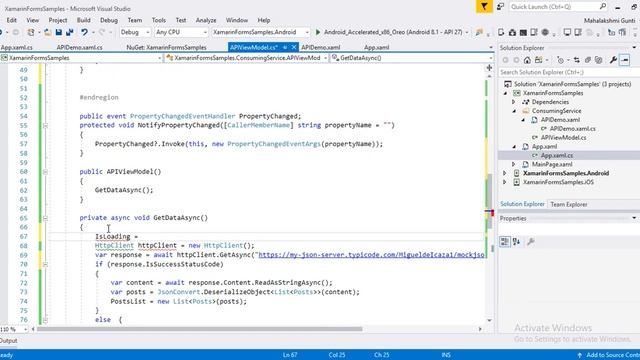Click the editor horizontal scrollbar thumb
This screenshot has width=640, height=360.
(x=200, y=329)
